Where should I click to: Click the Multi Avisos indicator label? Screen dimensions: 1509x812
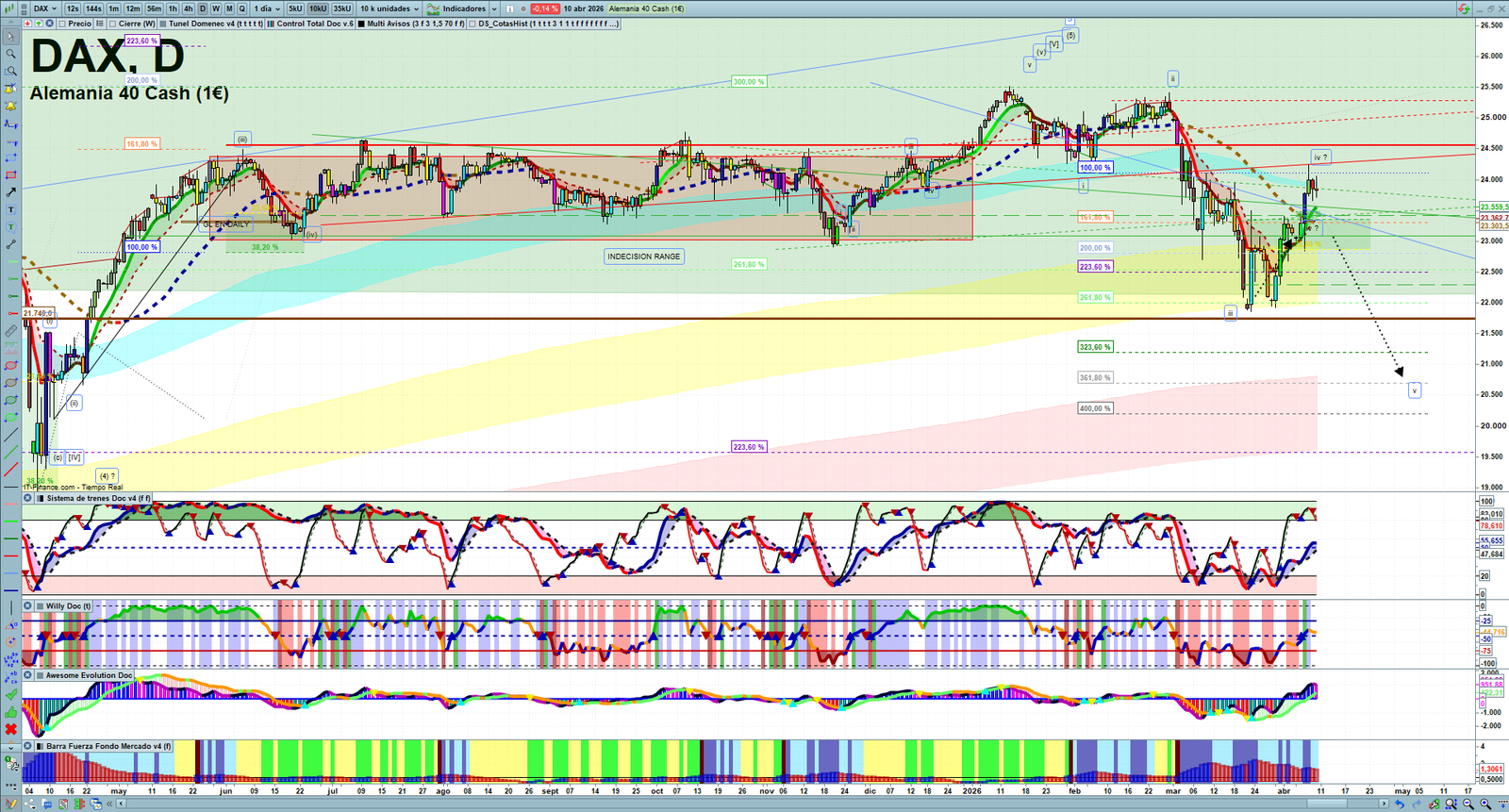(x=416, y=24)
